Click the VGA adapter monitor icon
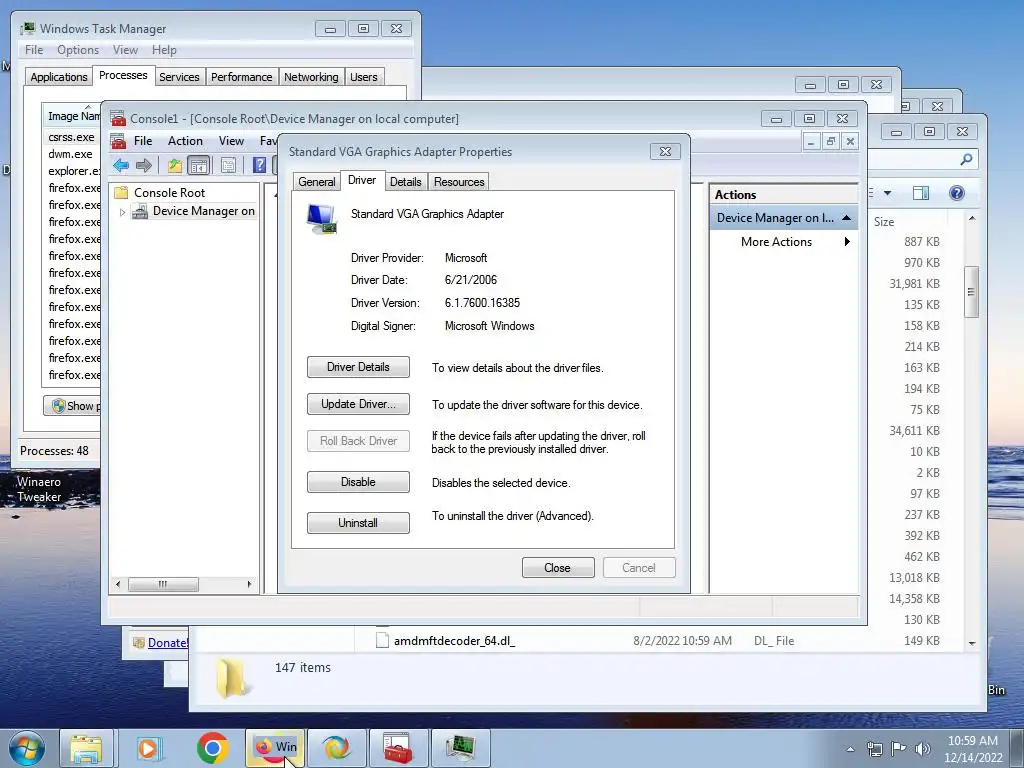The width and height of the screenshot is (1024, 768). click(322, 219)
